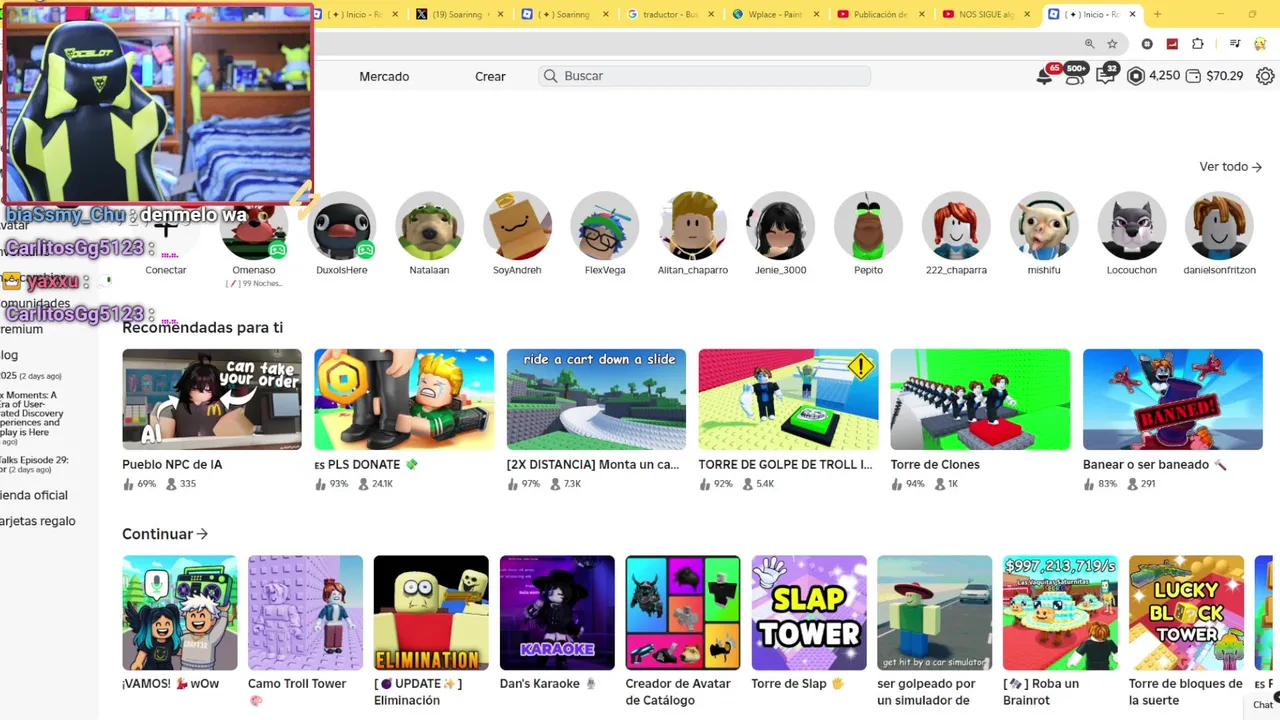Open TORRE DE GOLPE DE TROLL thumbnail
This screenshot has height=720, width=1280.
tap(788, 399)
